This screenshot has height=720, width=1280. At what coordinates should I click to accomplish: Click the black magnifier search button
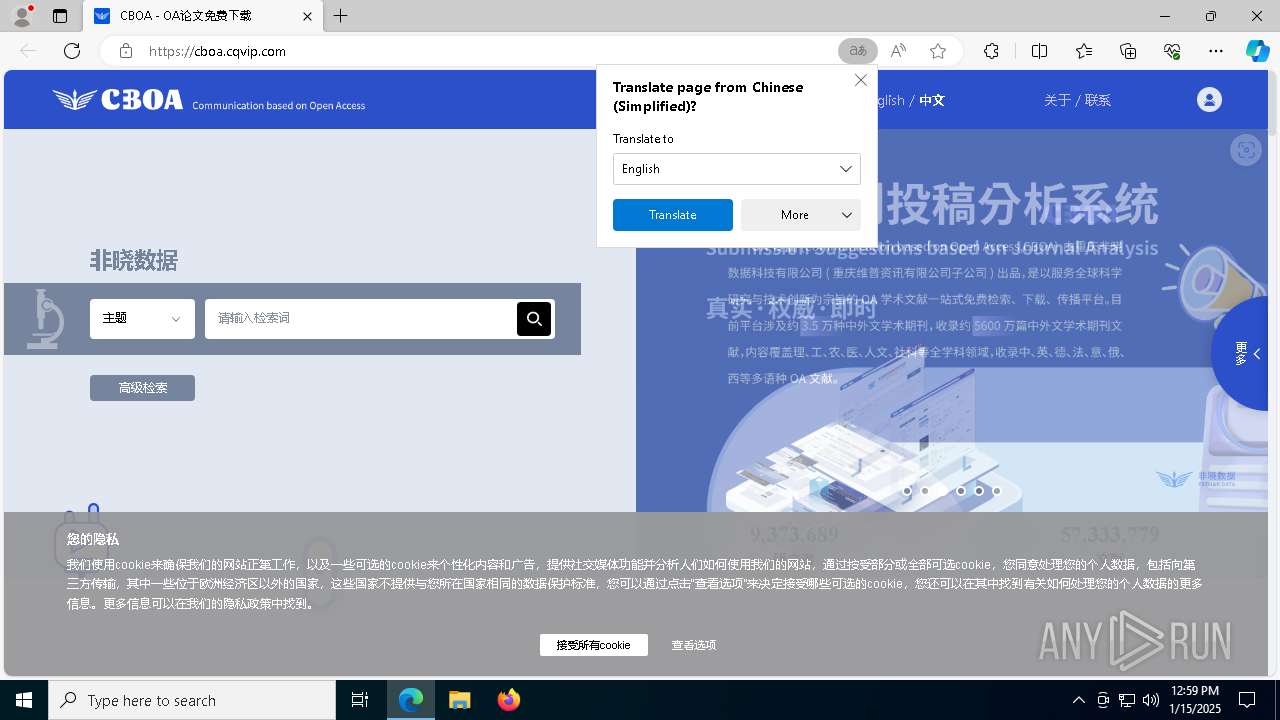click(x=534, y=319)
